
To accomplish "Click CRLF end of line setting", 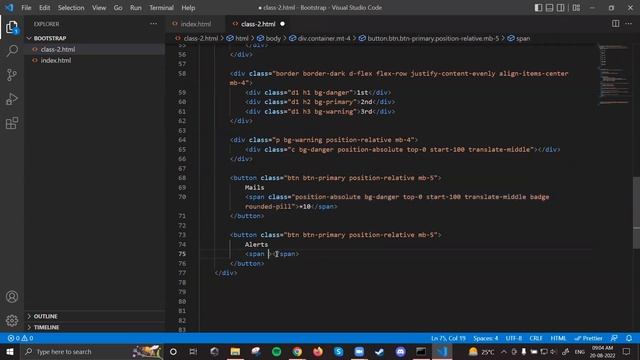I will tap(536, 338).
